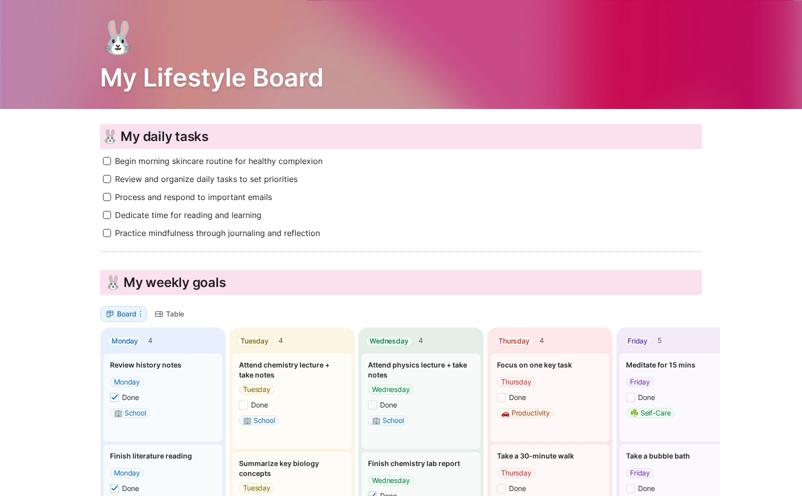This screenshot has width=802, height=496.
Task: Click the rabbit icon beside My weekly goals
Action: (x=113, y=282)
